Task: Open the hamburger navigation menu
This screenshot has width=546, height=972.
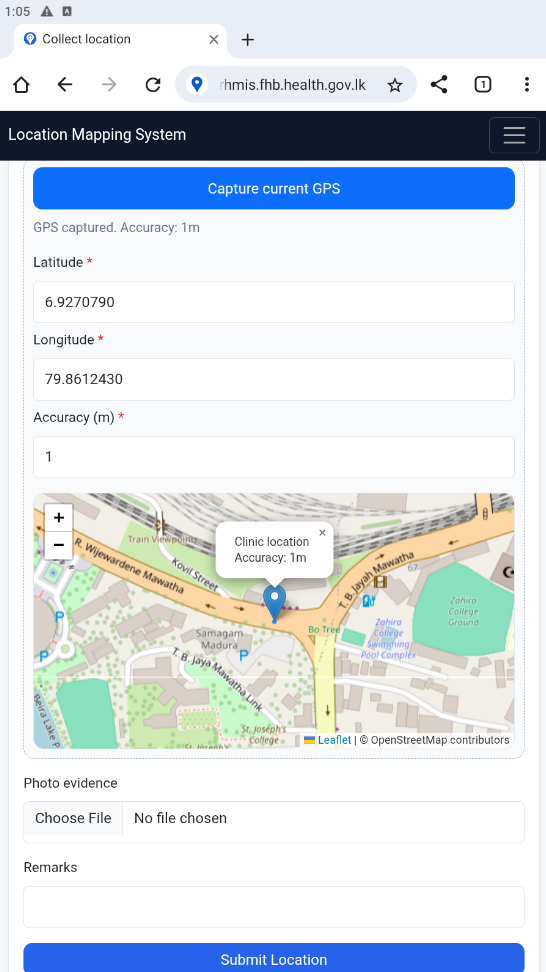Action: click(514, 135)
